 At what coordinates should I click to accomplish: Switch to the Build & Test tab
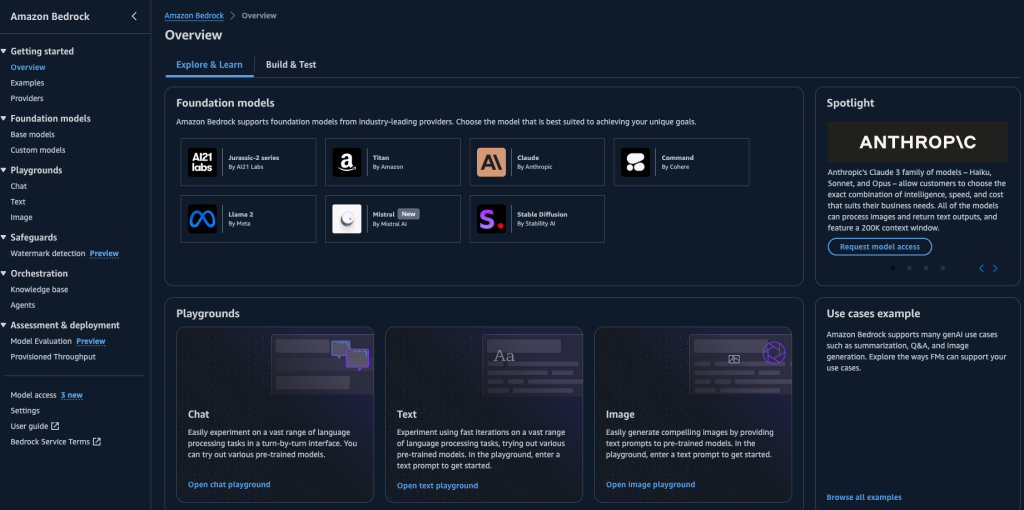pos(291,65)
